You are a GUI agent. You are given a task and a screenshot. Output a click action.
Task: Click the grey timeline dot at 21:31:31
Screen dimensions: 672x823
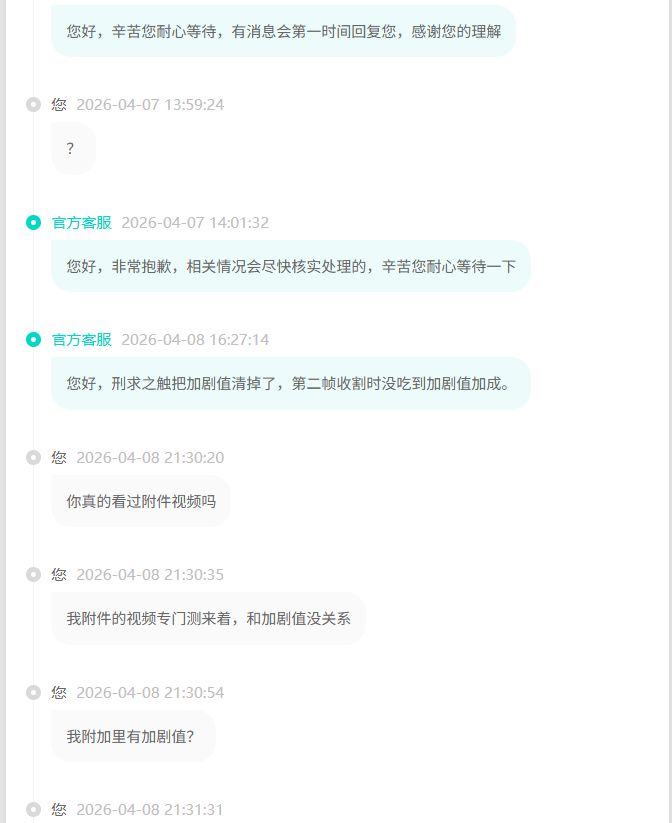tap(33, 809)
